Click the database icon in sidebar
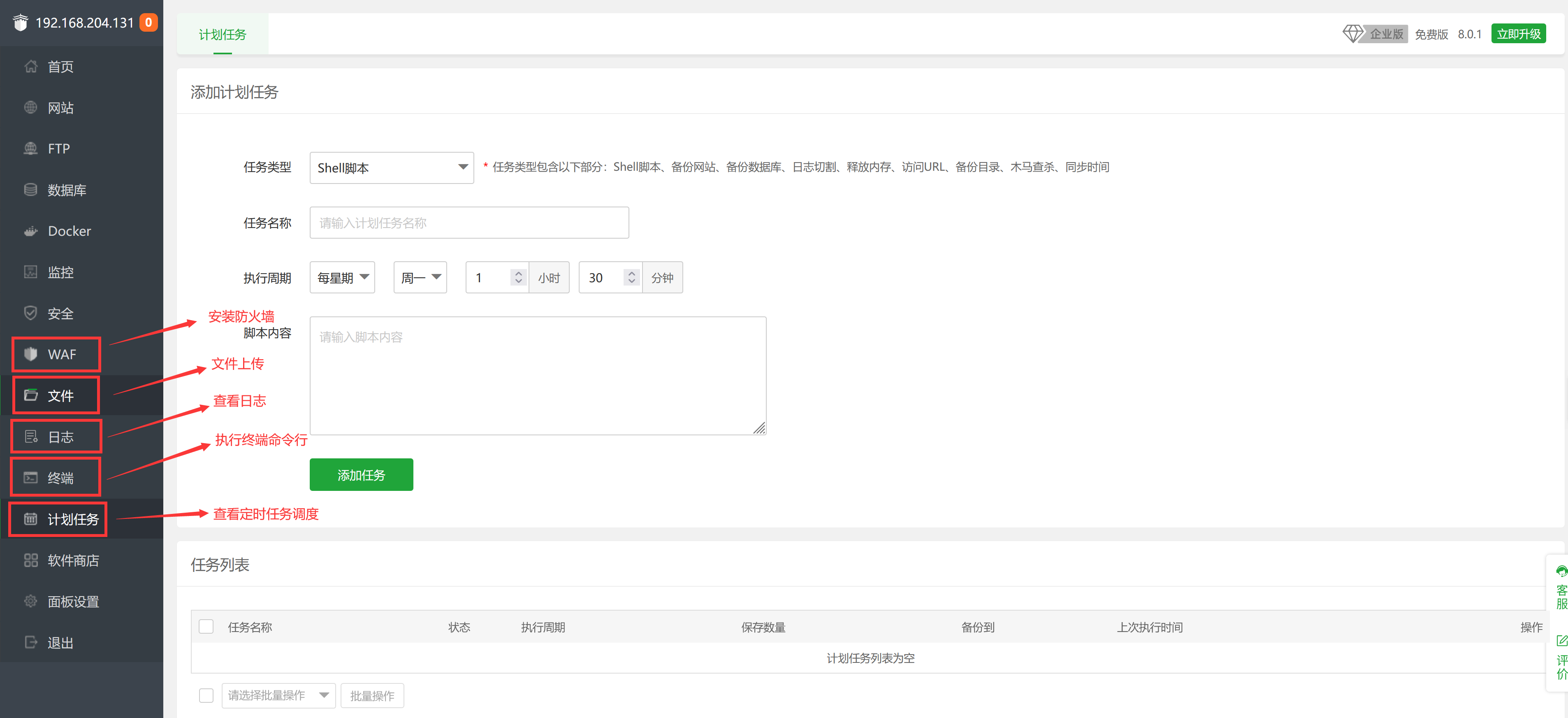 (x=30, y=190)
